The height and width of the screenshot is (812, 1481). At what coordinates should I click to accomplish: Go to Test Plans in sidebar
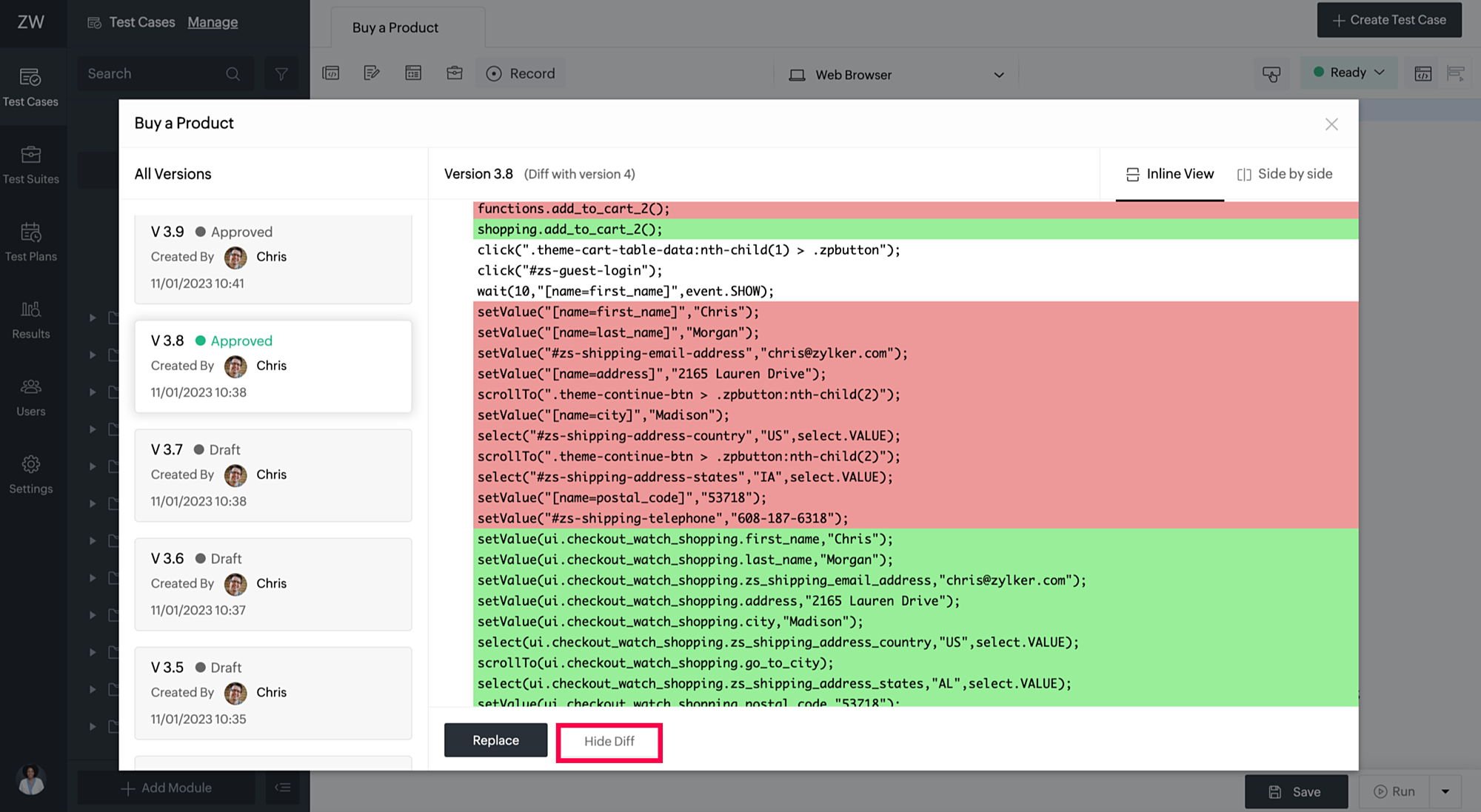pos(30,242)
